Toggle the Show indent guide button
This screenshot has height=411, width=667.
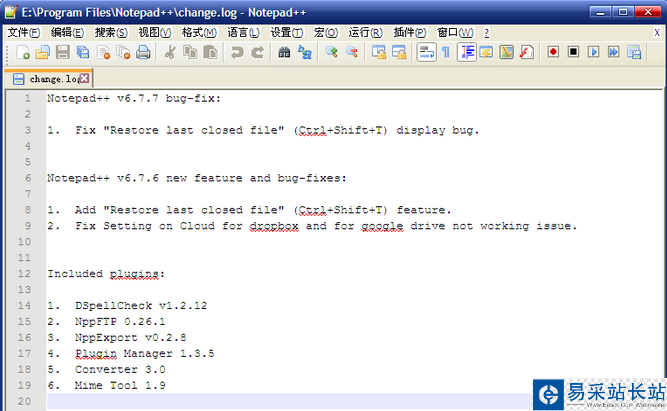pyautogui.click(x=467, y=52)
